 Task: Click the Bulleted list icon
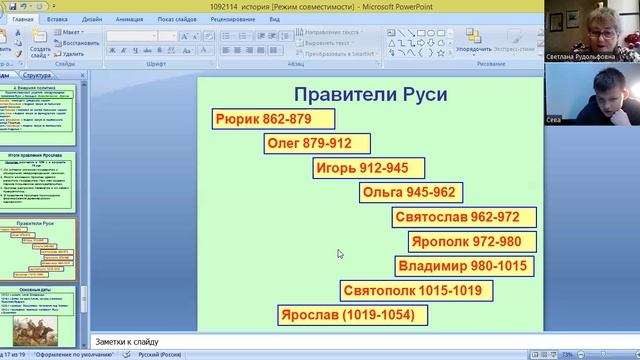227,36
